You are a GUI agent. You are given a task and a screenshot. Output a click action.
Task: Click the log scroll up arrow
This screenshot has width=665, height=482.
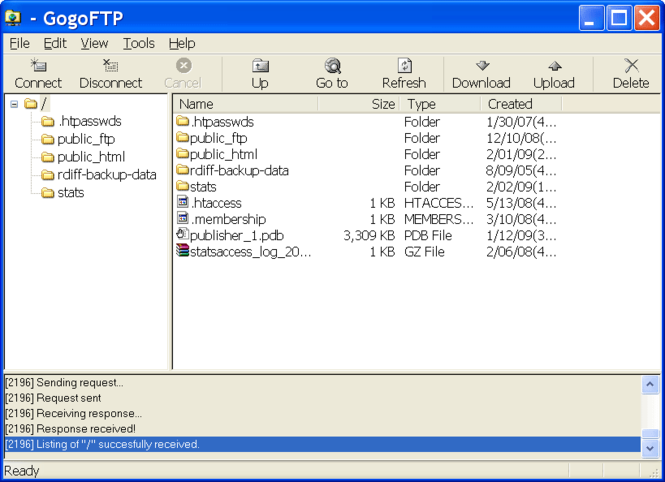coord(650,384)
